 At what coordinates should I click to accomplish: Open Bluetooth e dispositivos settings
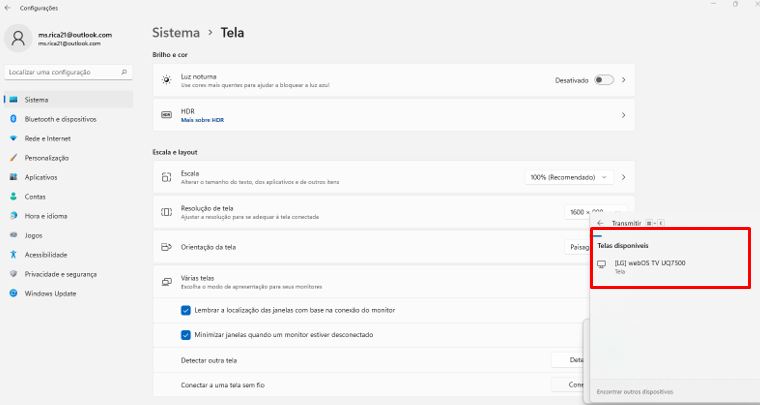point(68,119)
